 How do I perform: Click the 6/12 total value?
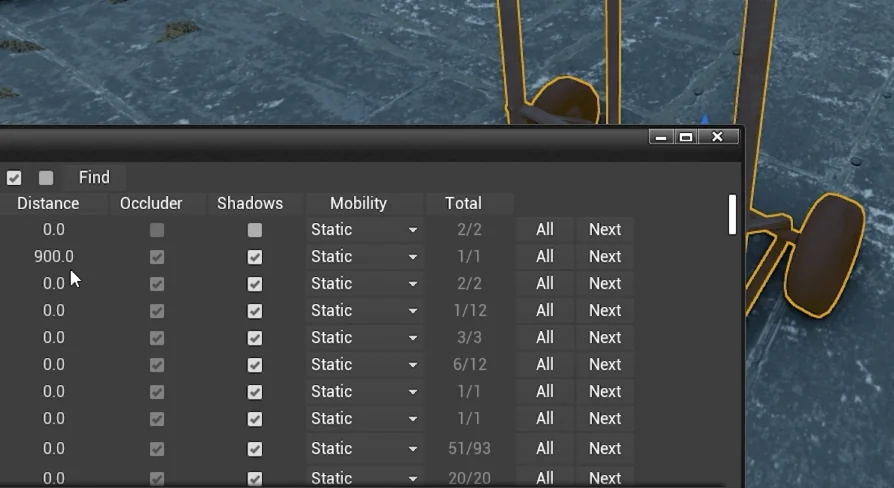tap(470, 364)
